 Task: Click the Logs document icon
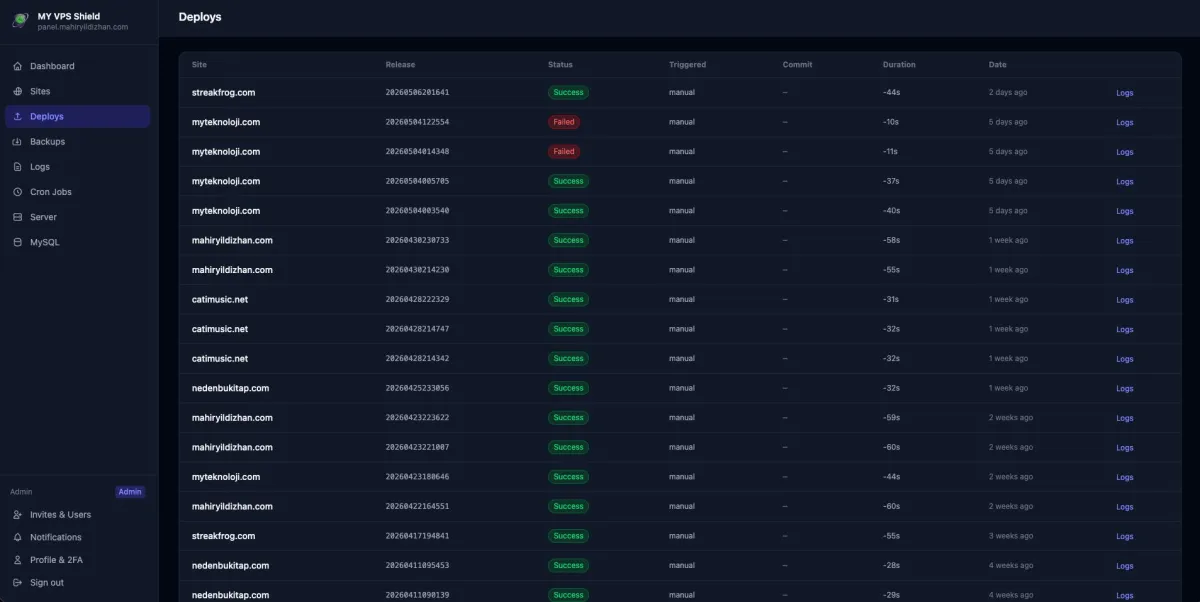click(x=18, y=166)
